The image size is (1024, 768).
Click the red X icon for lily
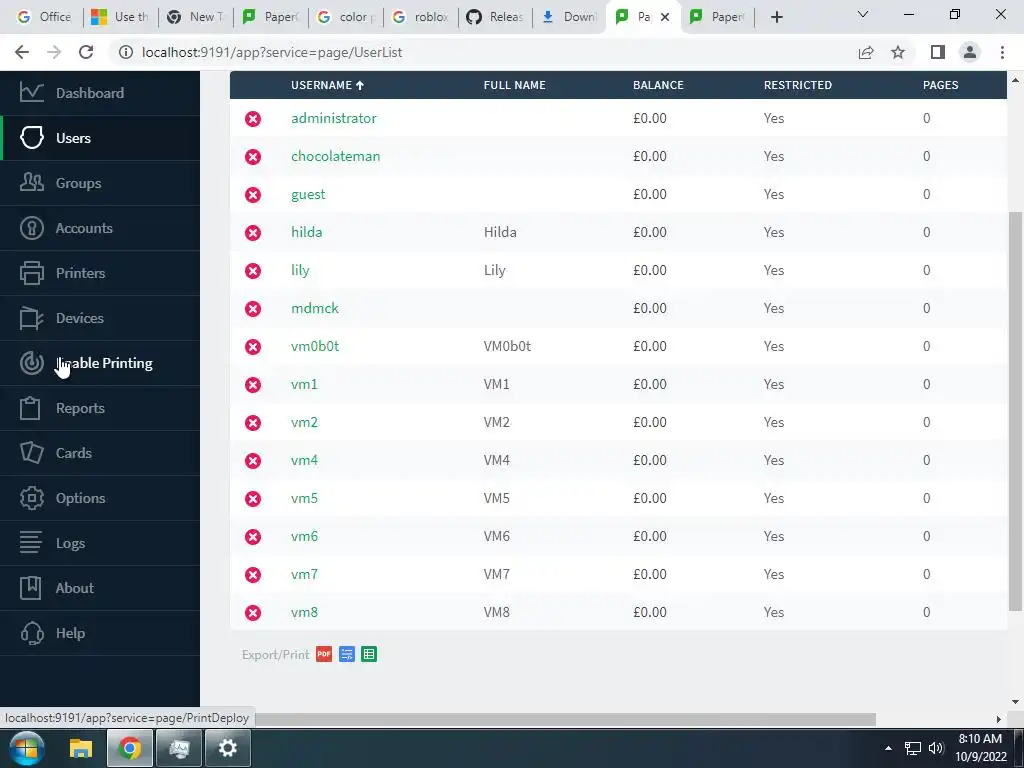pyautogui.click(x=253, y=270)
